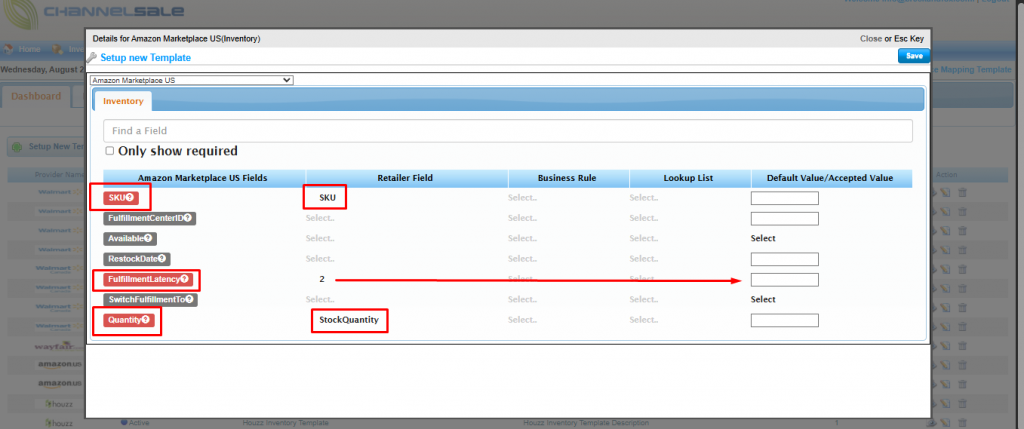The height and width of the screenshot is (429, 1024).
Task: Open the Lookup List selector for RestockDate row
Action: pyautogui.click(x=644, y=259)
